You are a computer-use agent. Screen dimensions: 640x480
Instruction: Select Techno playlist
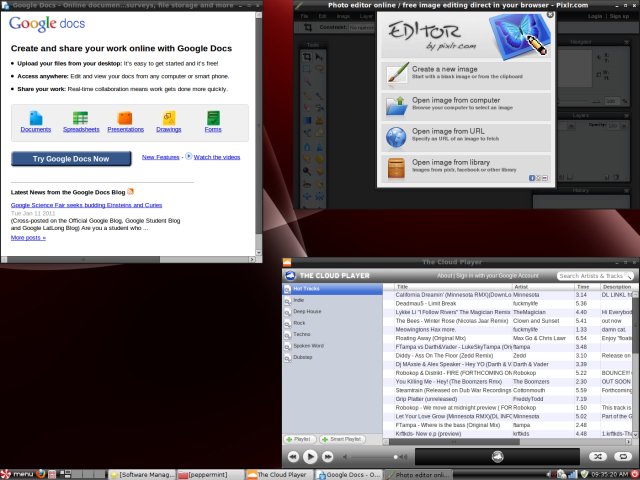click(x=332, y=335)
